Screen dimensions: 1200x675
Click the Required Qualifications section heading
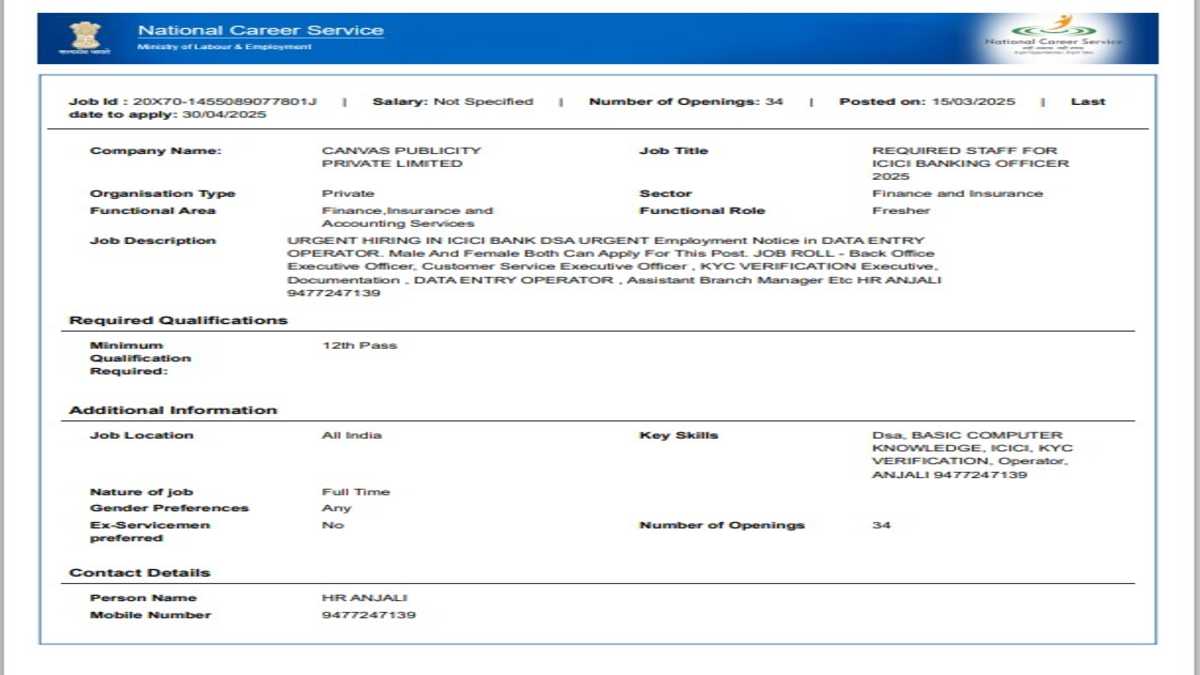[178, 321]
